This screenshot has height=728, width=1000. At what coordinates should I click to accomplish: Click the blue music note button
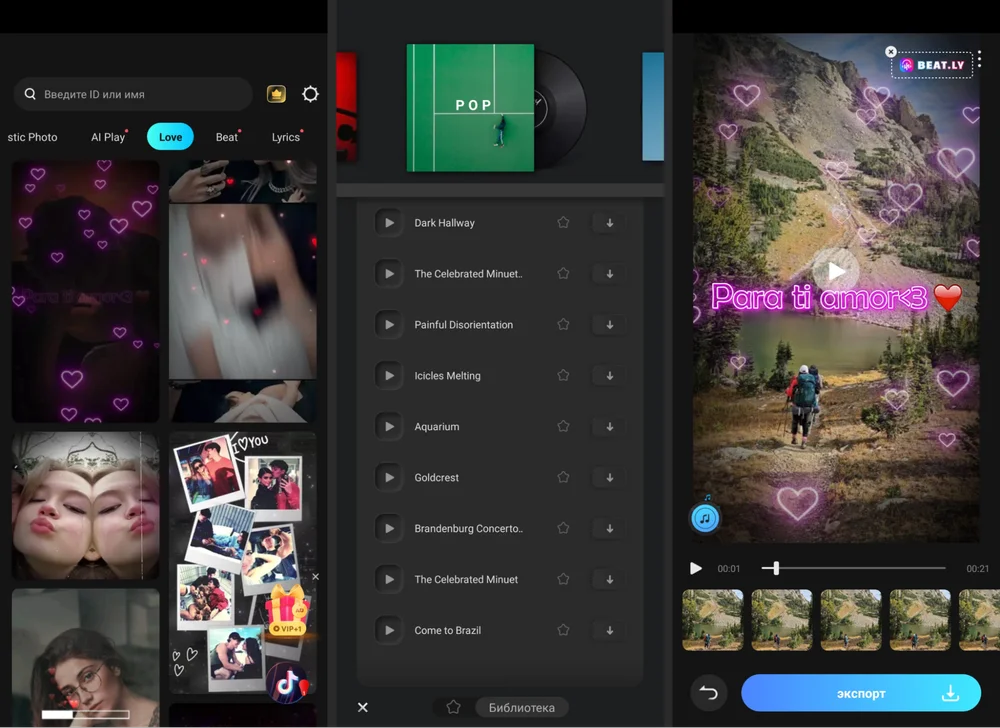click(705, 517)
